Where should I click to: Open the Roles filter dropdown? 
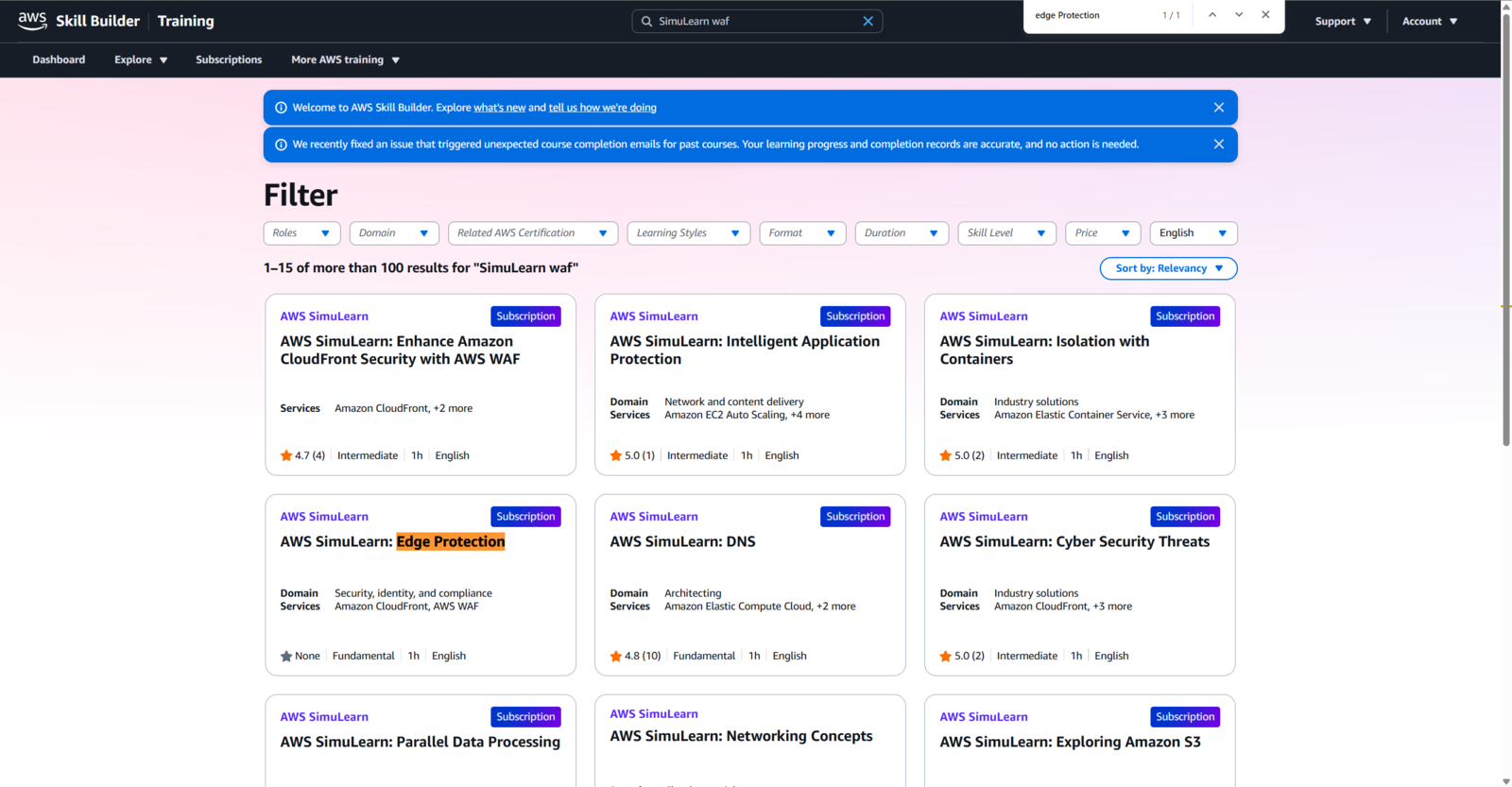(x=301, y=233)
